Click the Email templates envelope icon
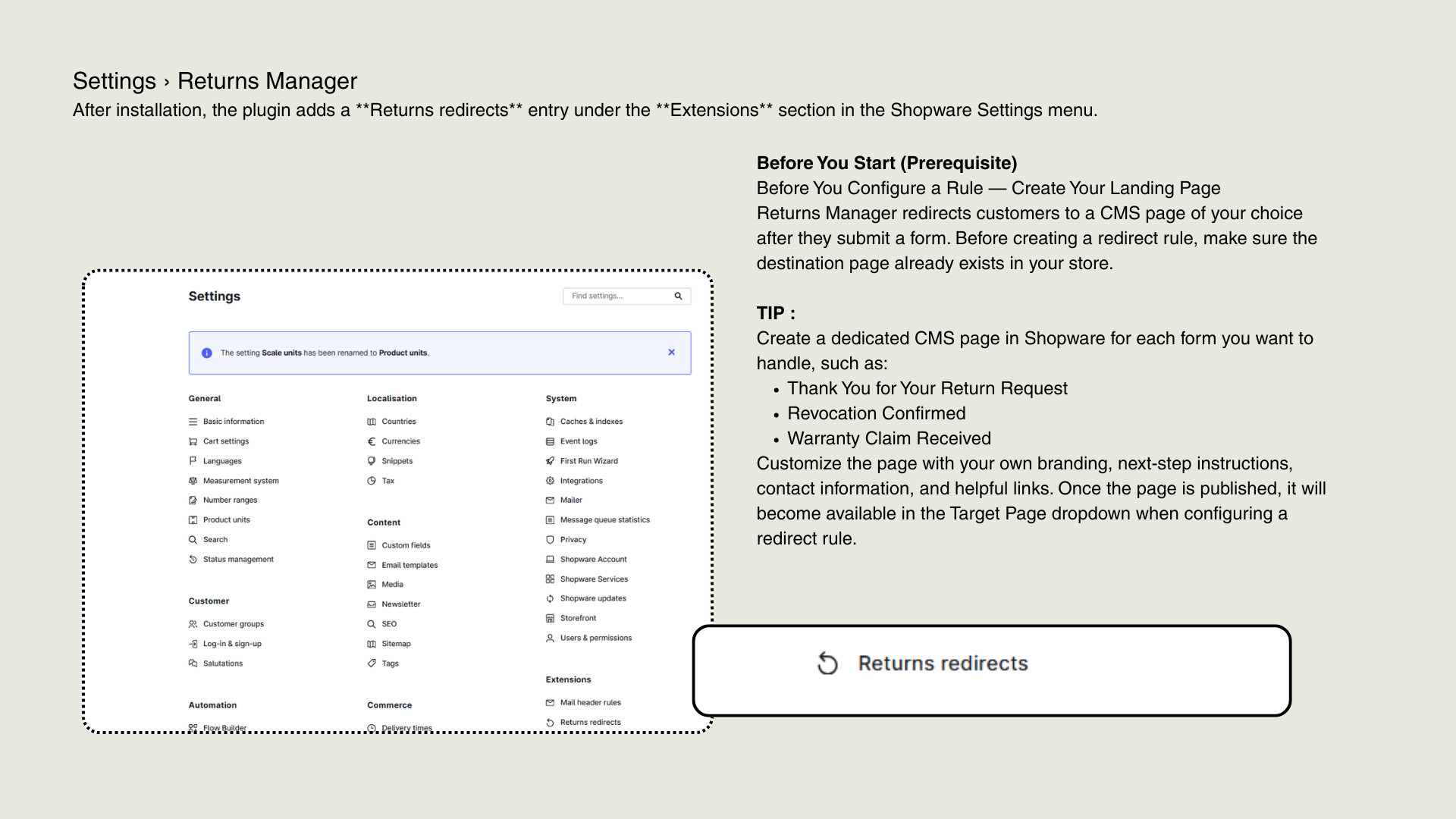 (x=372, y=565)
